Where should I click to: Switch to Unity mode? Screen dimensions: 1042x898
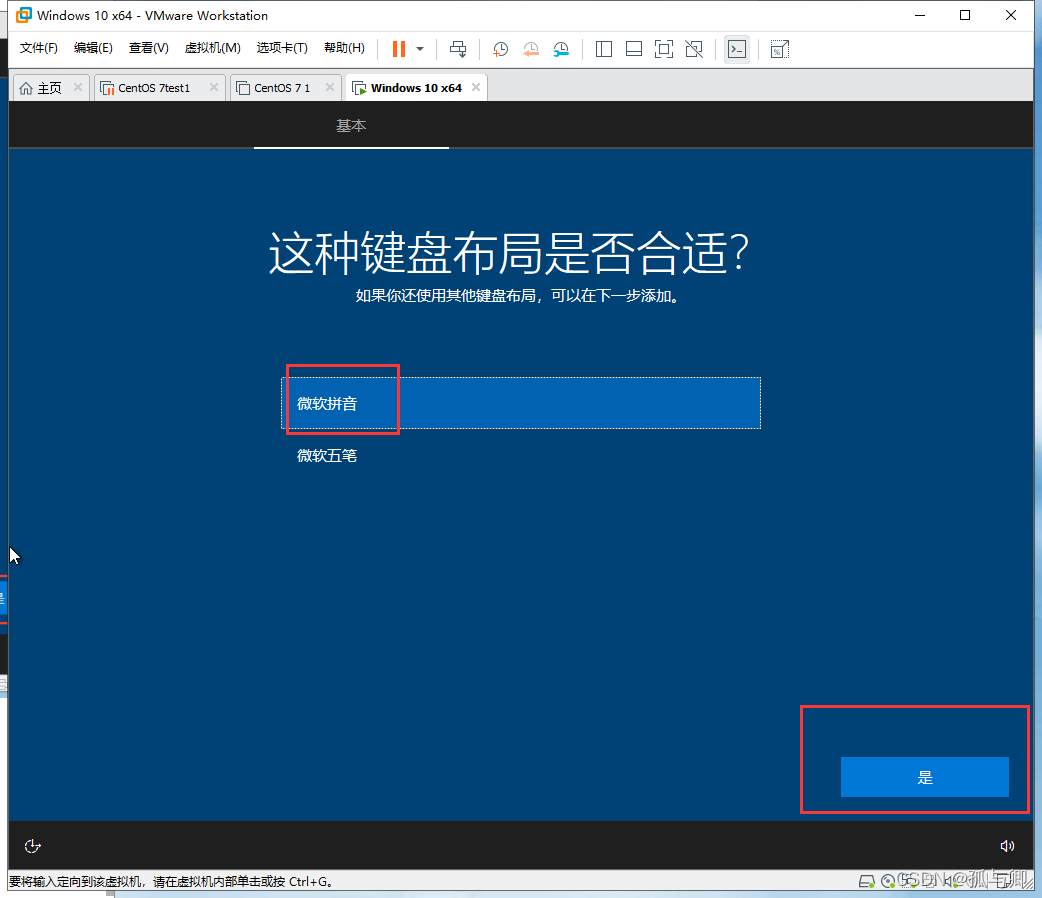694,49
